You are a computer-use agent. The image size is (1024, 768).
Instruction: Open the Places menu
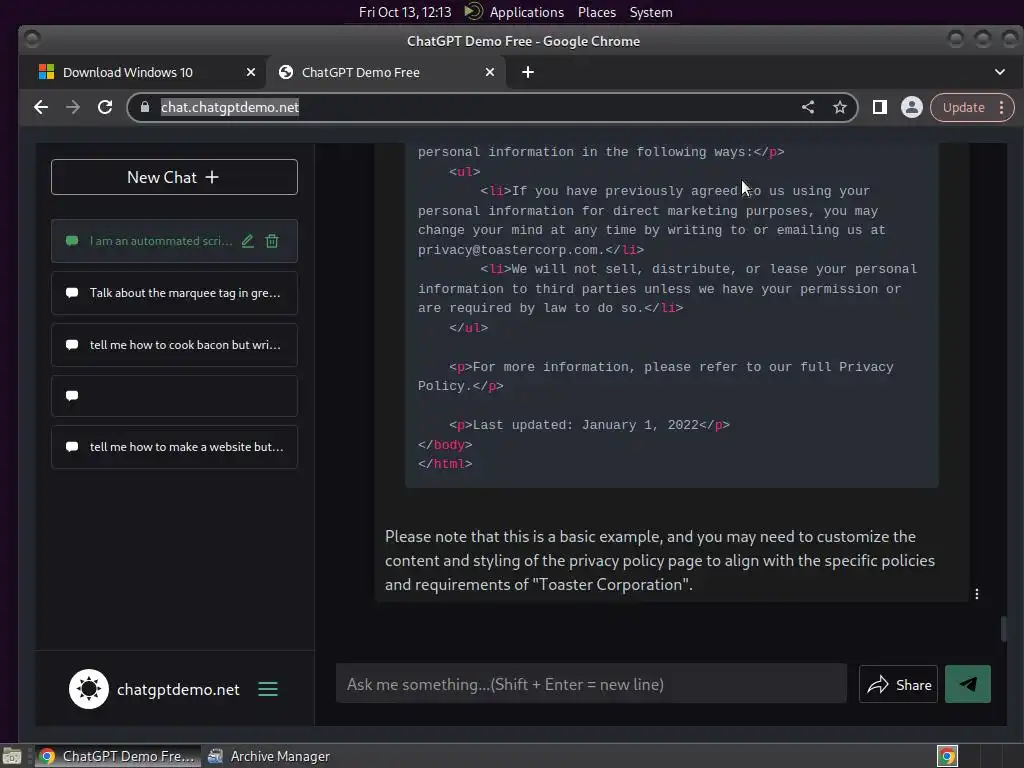pyautogui.click(x=597, y=12)
